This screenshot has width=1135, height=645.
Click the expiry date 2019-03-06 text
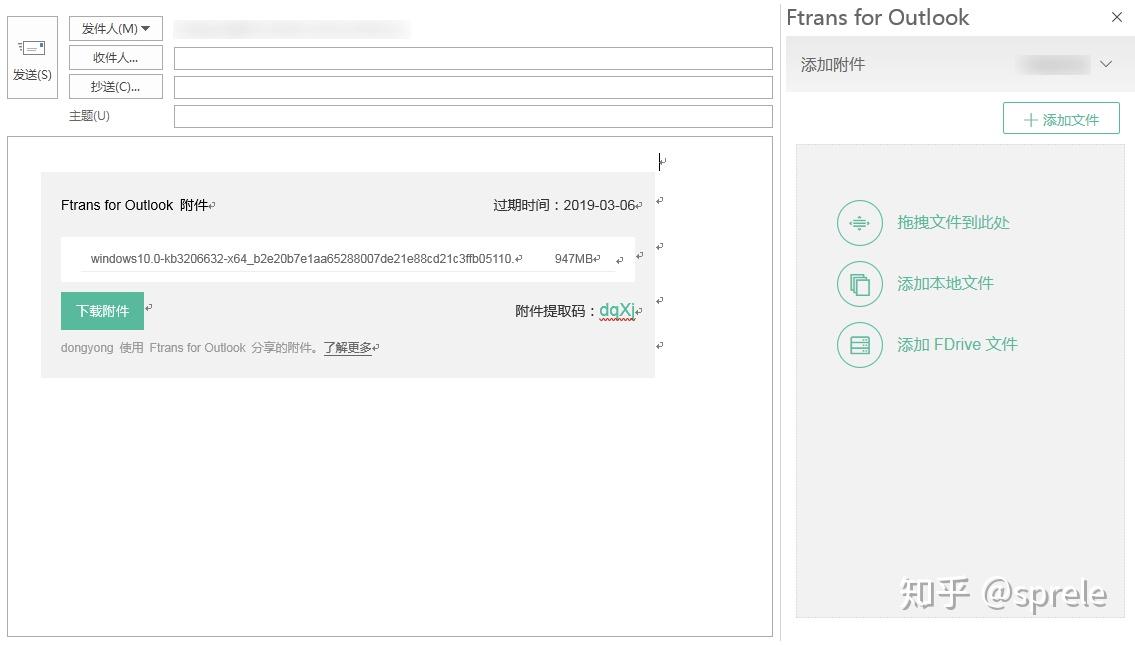click(x=599, y=206)
